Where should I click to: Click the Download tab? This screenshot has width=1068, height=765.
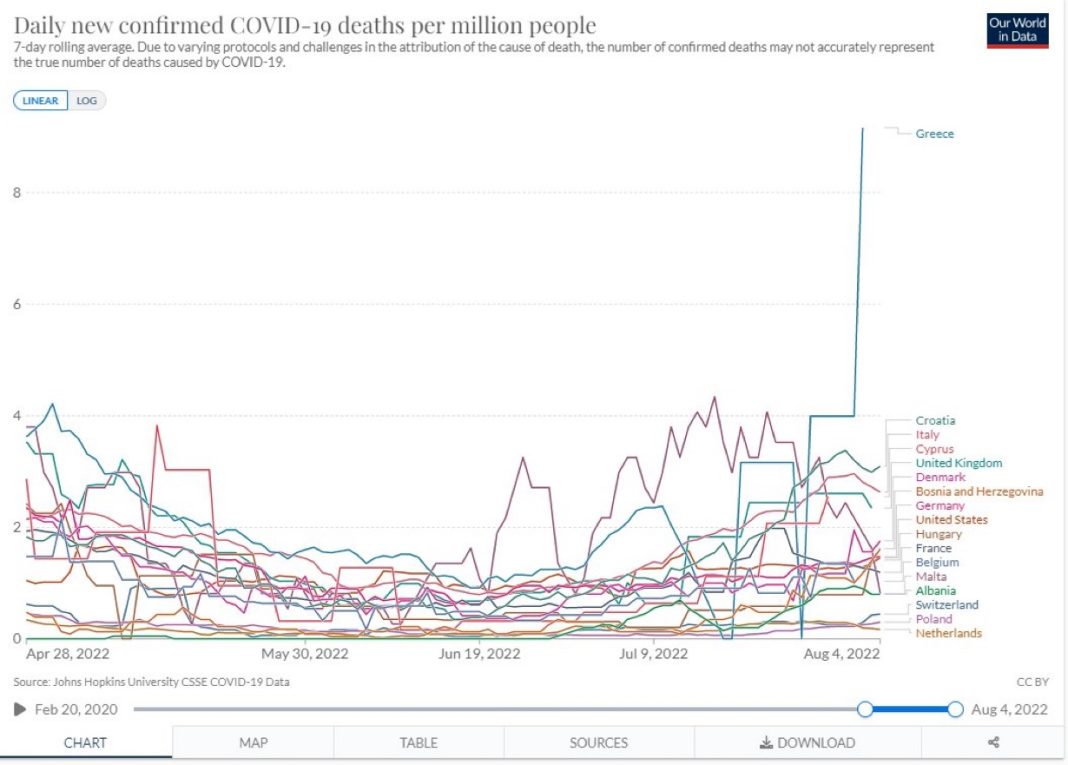click(x=807, y=743)
